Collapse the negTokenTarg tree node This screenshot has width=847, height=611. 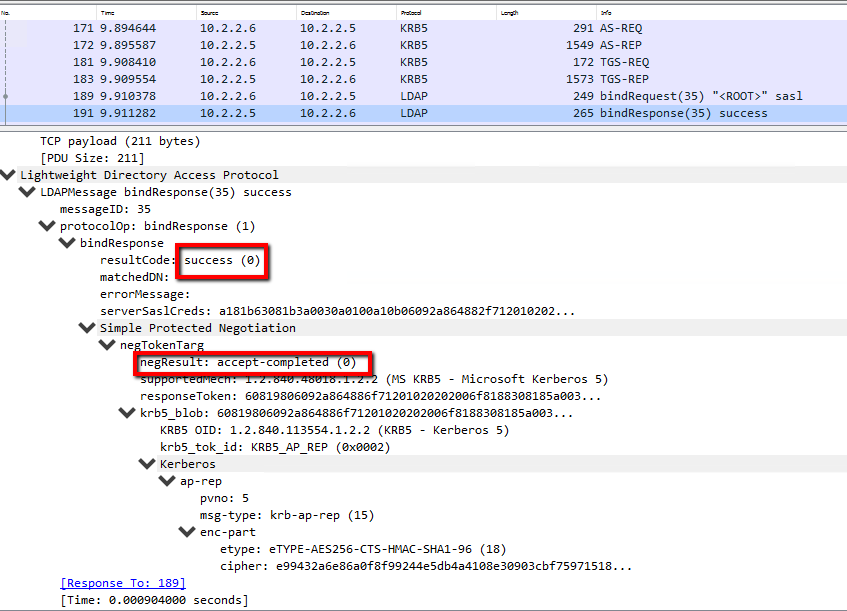tap(106, 345)
